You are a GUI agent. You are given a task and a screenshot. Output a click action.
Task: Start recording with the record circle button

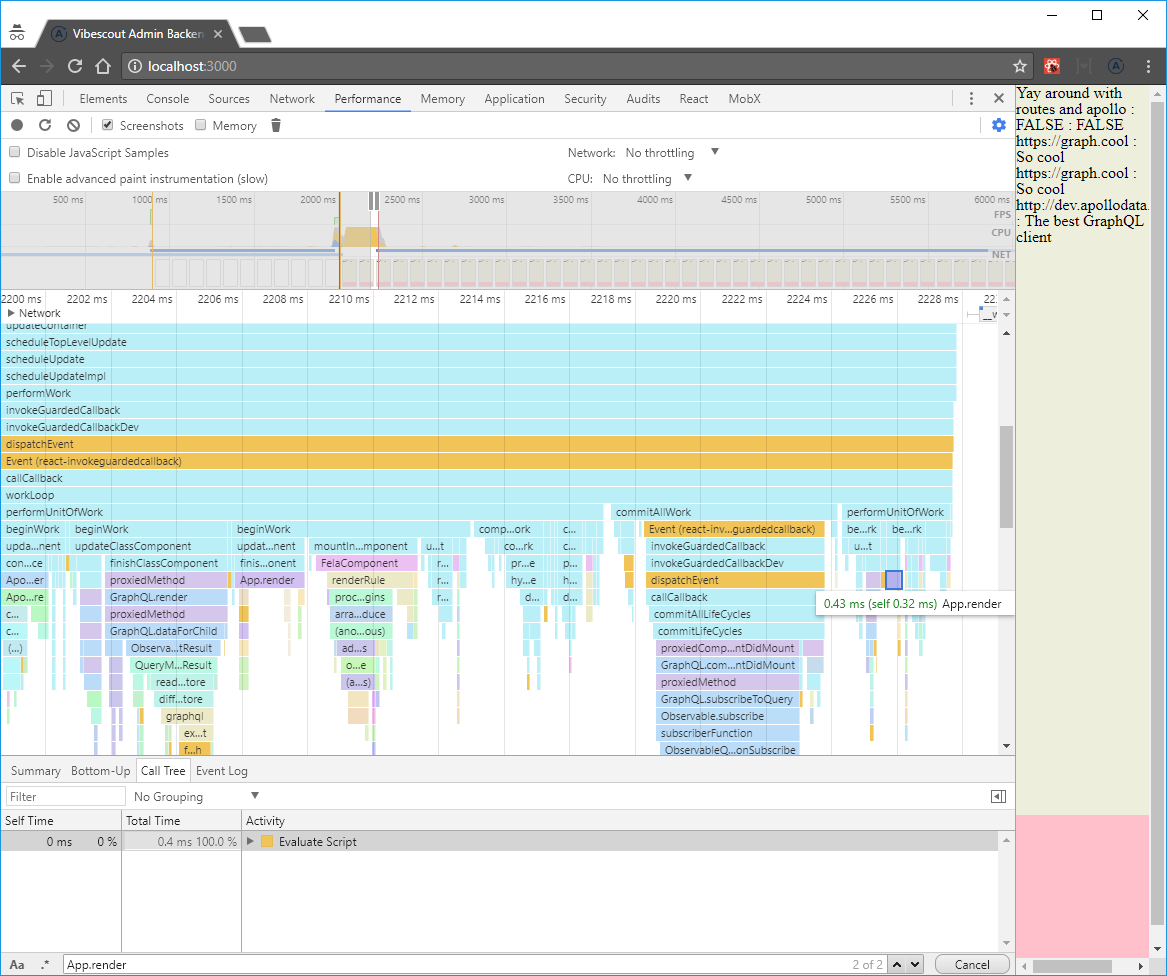(x=17, y=125)
